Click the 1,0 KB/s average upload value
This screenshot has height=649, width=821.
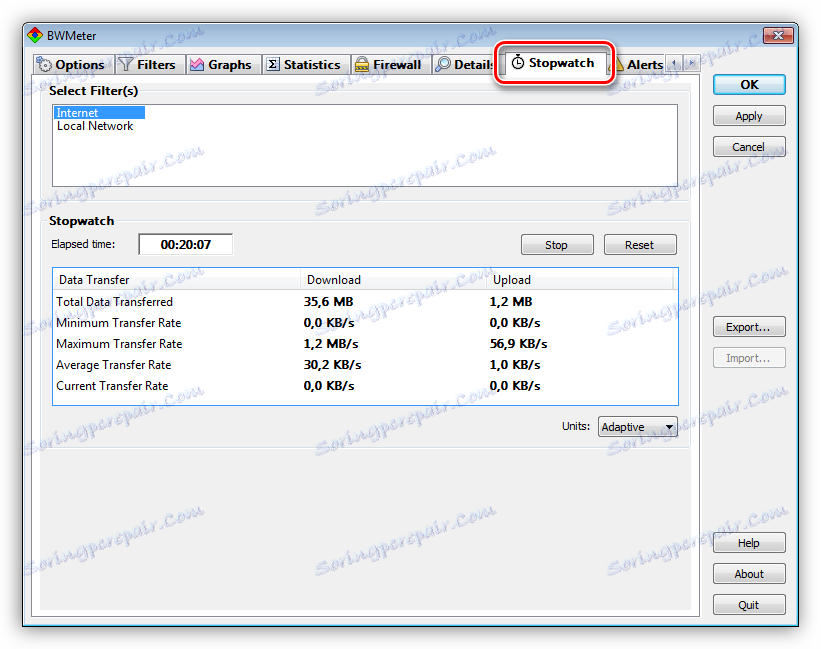click(x=515, y=364)
